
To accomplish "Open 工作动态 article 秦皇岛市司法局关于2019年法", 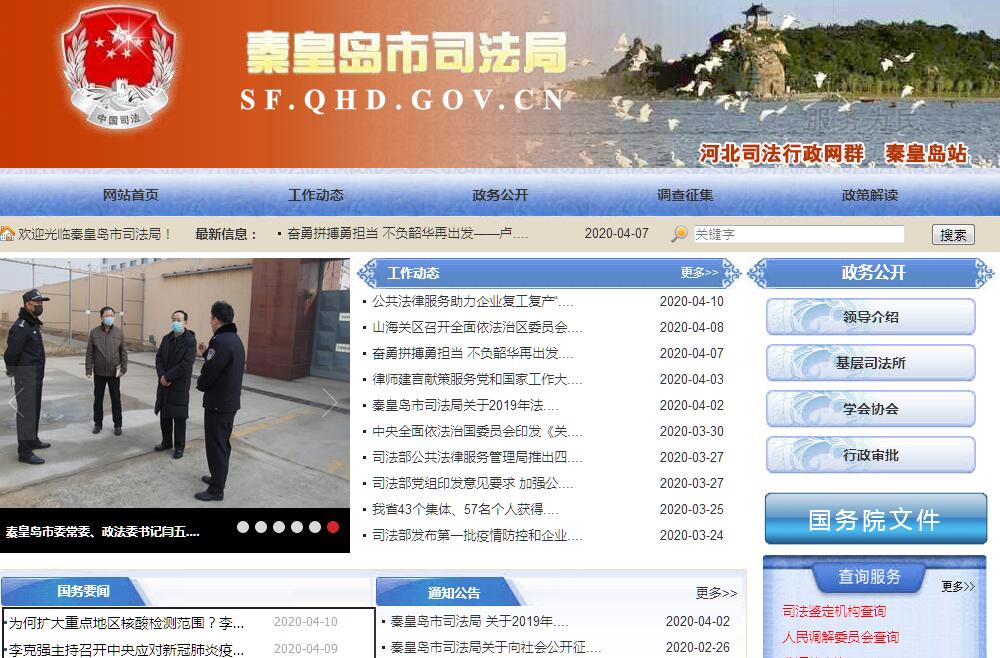I will 465,406.
